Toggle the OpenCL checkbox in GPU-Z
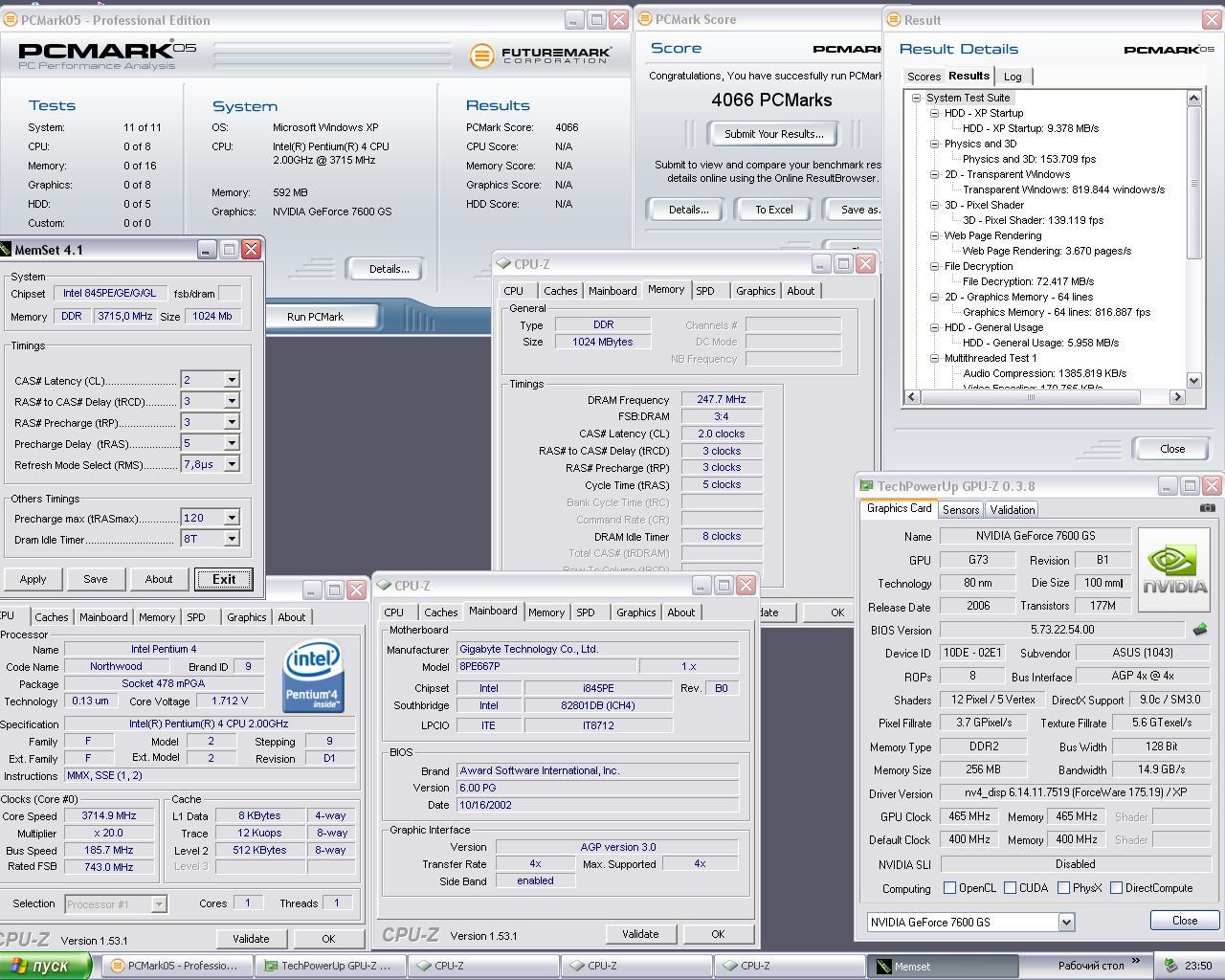 (x=950, y=888)
